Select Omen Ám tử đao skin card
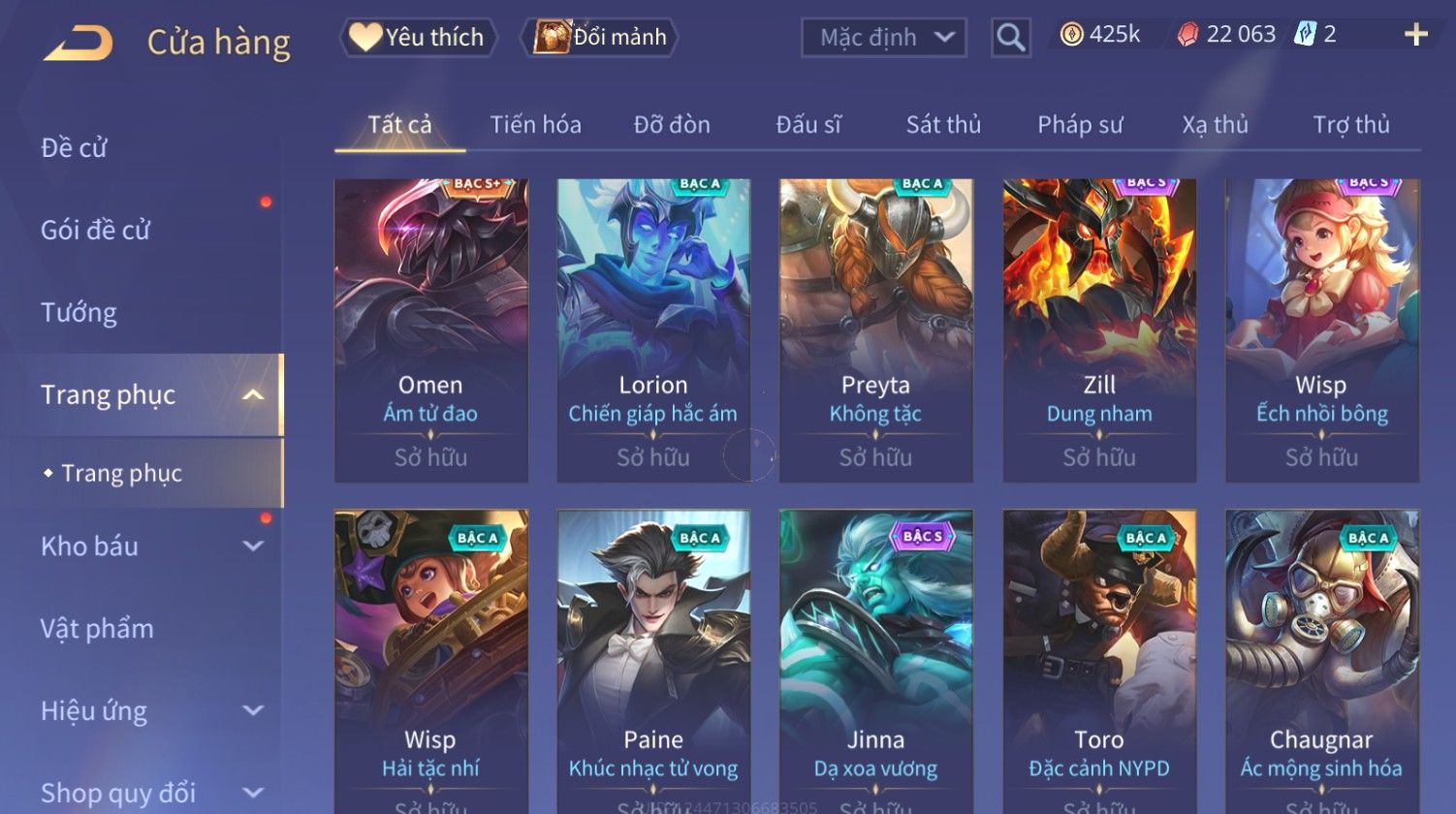Image resolution: width=1456 pixels, height=814 pixels. point(431,330)
